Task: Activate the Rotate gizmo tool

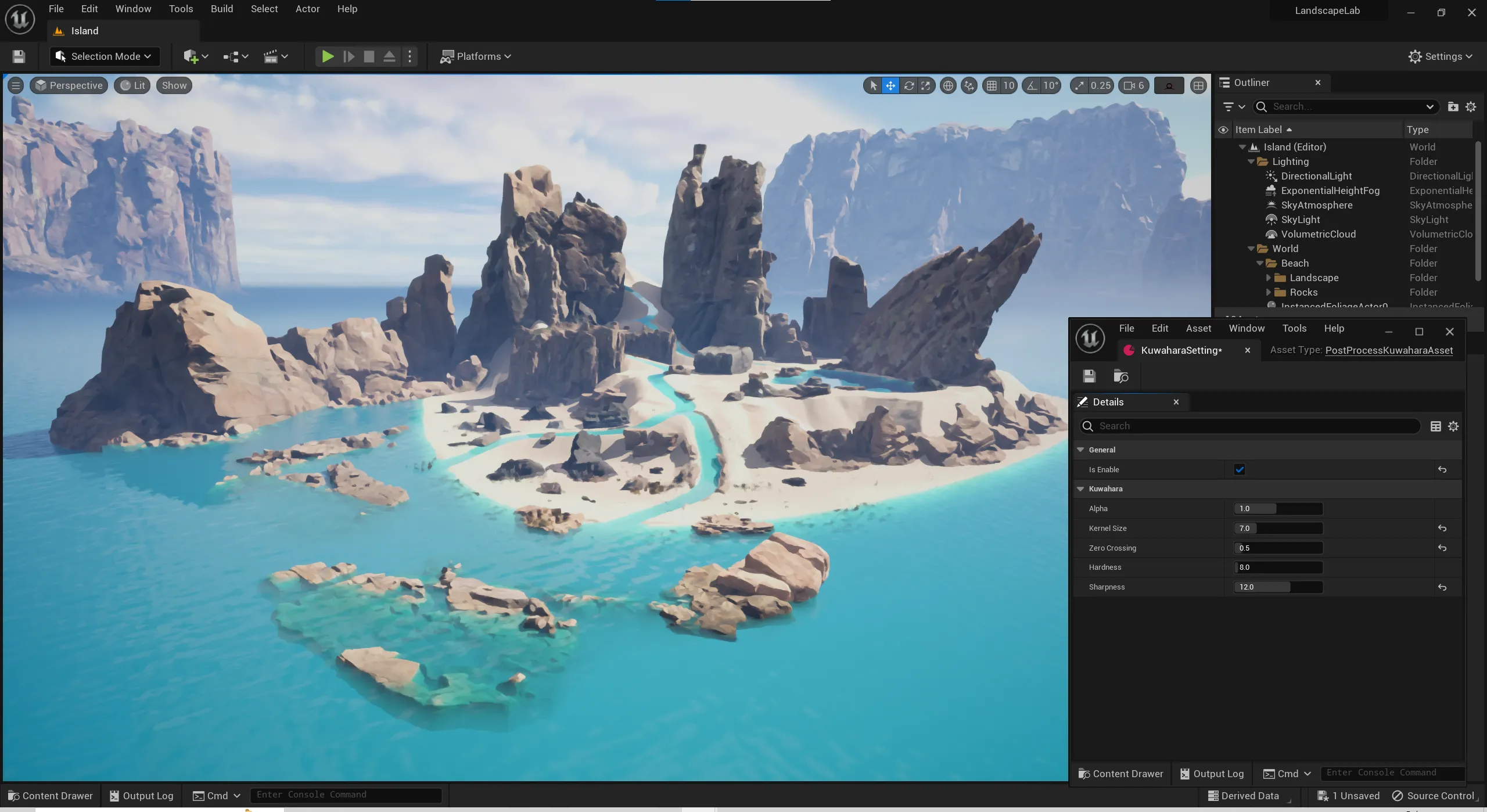Action: 909,86
